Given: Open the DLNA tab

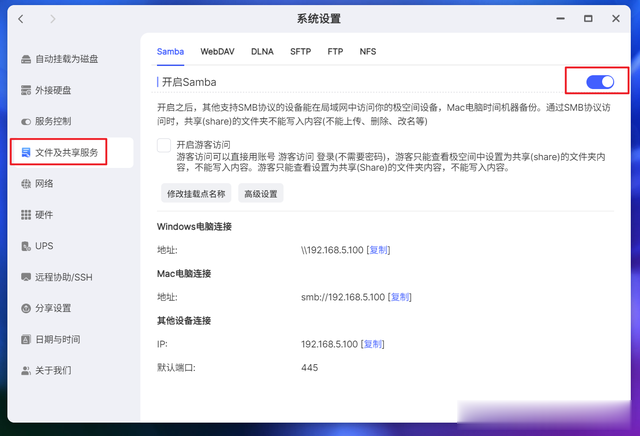Looking at the screenshot, I should coord(262,52).
